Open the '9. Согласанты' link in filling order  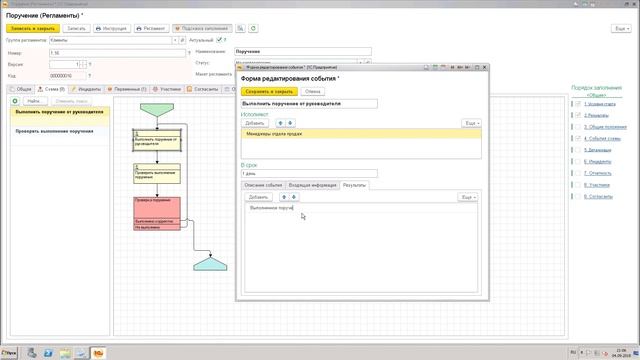coord(598,197)
